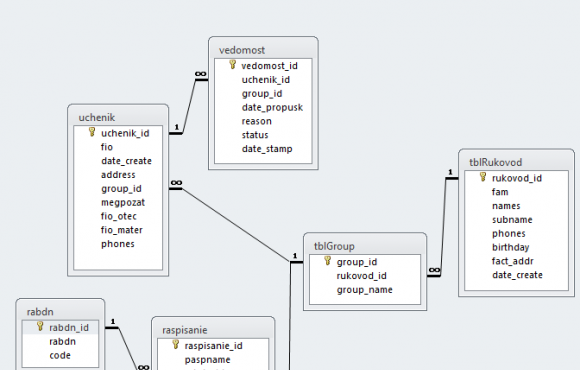Select the fio_otec field in uchenik

(x=118, y=216)
